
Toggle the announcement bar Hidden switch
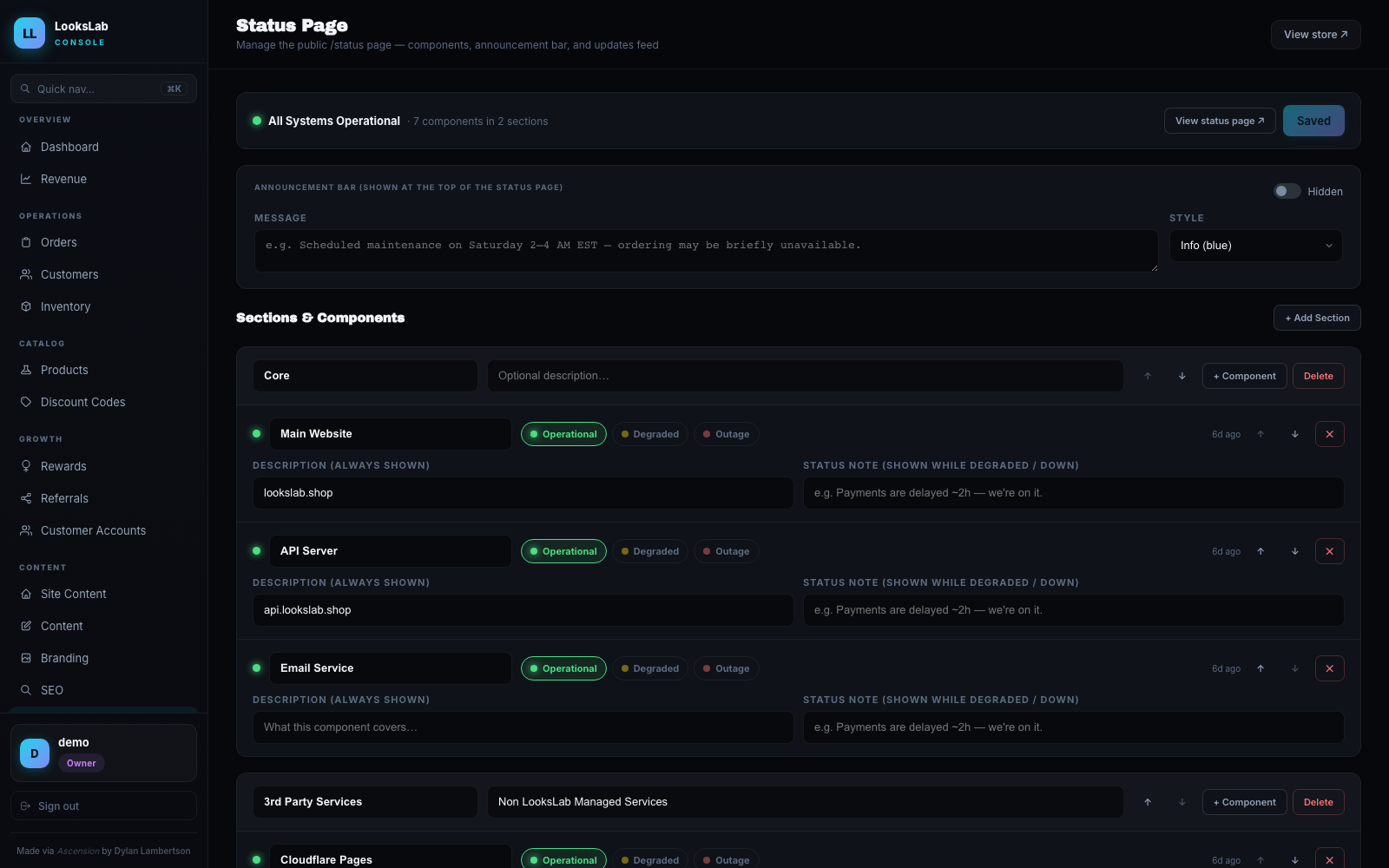tap(1287, 191)
